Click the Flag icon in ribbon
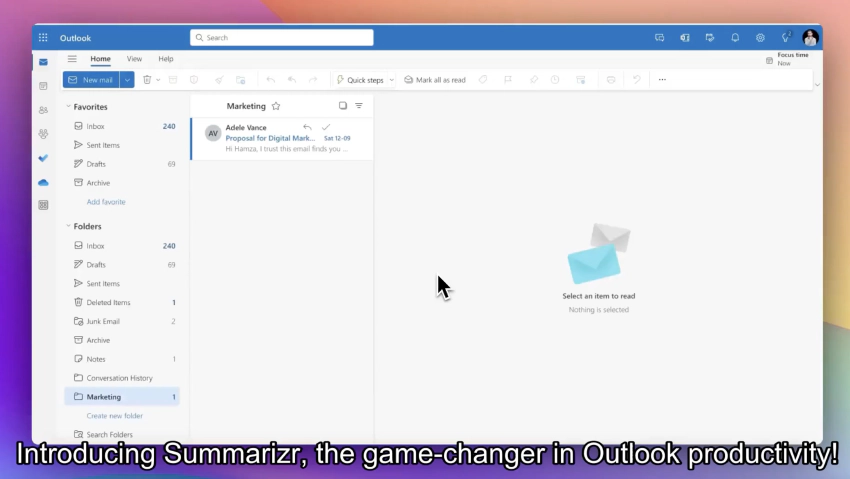 508,80
